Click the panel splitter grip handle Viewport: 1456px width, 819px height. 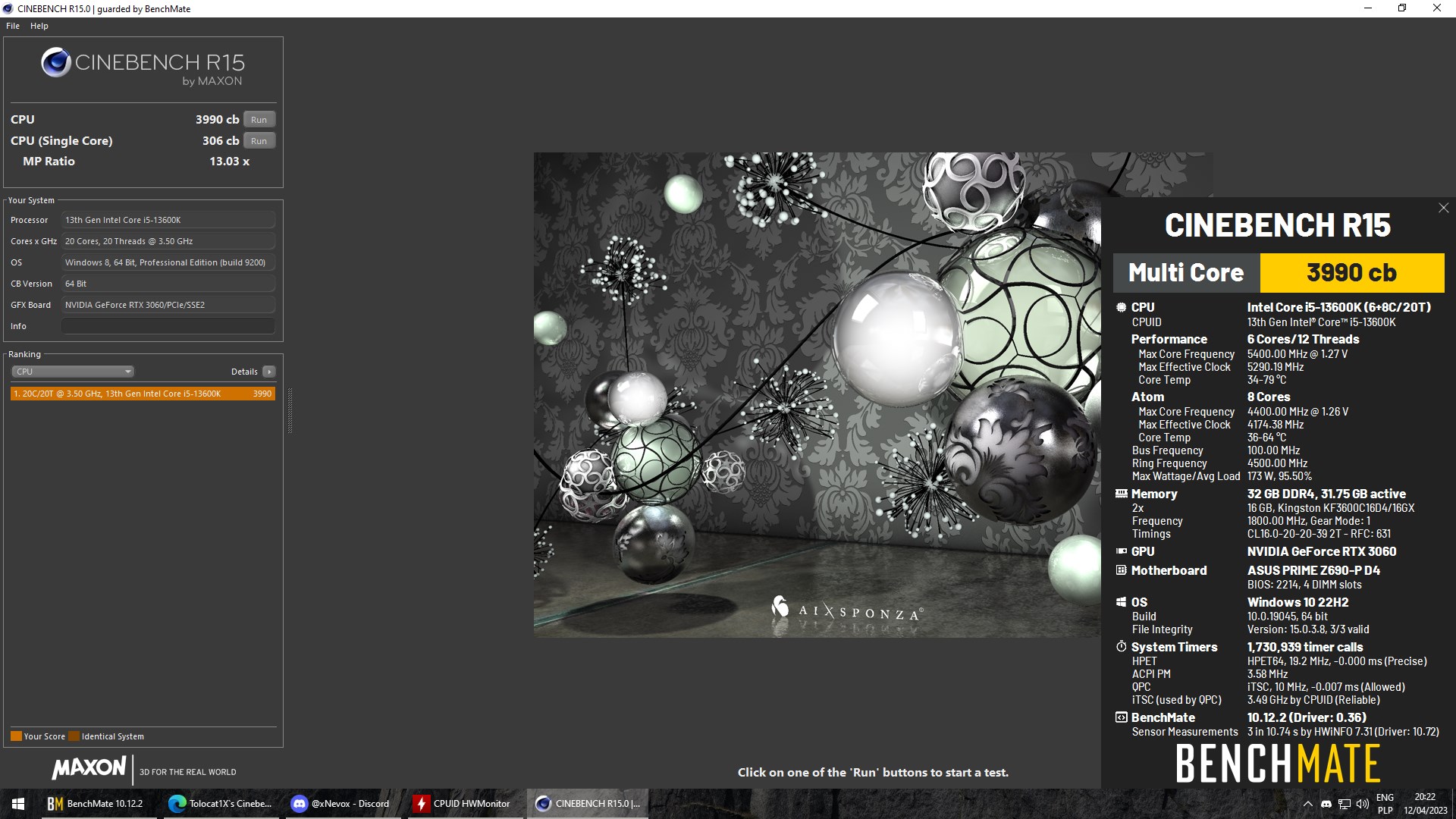point(290,410)
